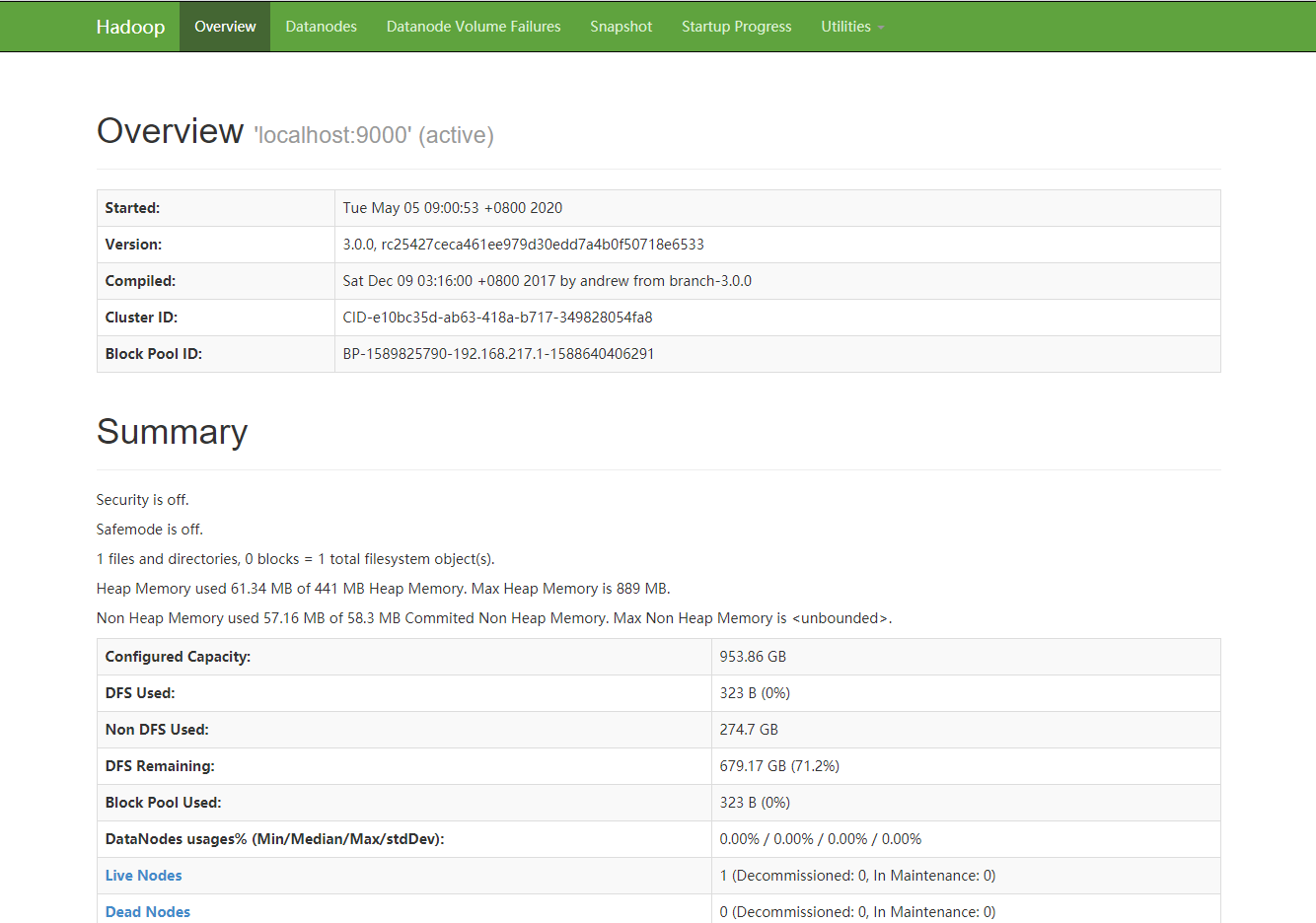This screenshot has width=1316, height=923.
Task: Click the 'Configured Capacity:' label
Action: click(x=178, y=657)
